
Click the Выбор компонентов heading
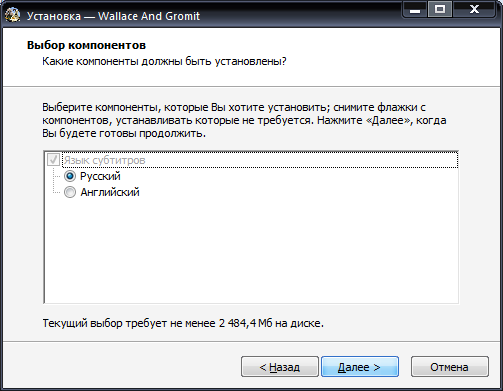(x=86, y=45)
